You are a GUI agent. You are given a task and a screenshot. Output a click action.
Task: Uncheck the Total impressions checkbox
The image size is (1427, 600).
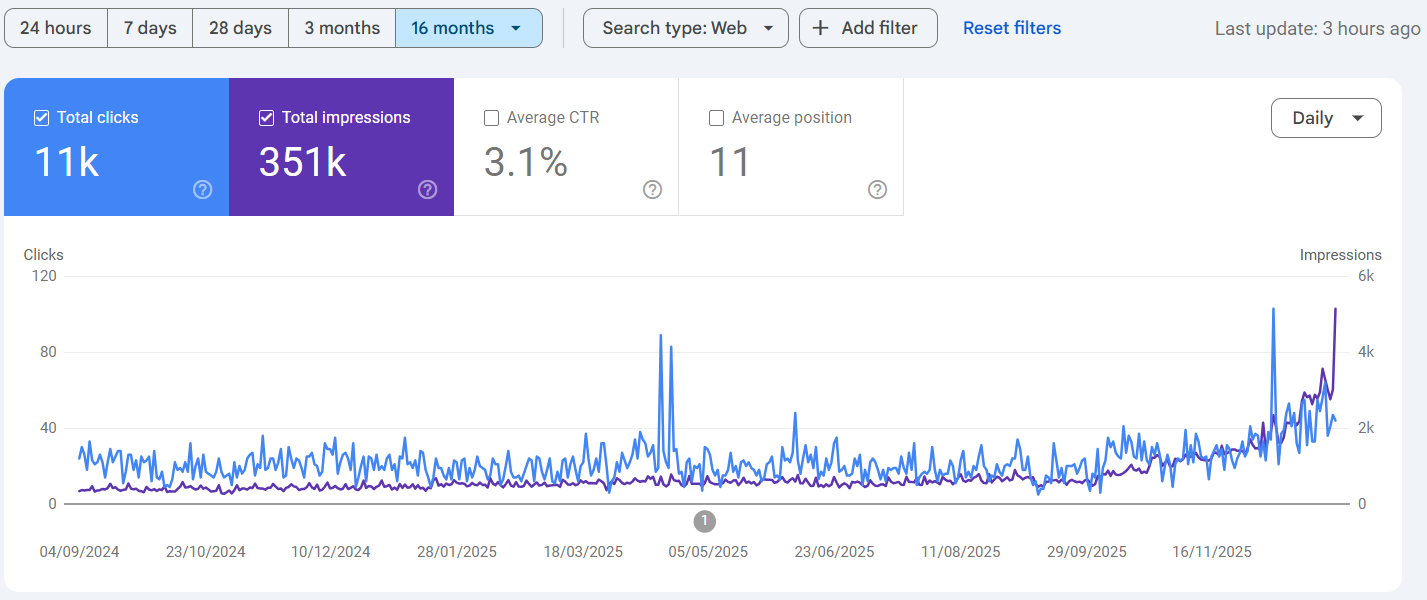267,118
